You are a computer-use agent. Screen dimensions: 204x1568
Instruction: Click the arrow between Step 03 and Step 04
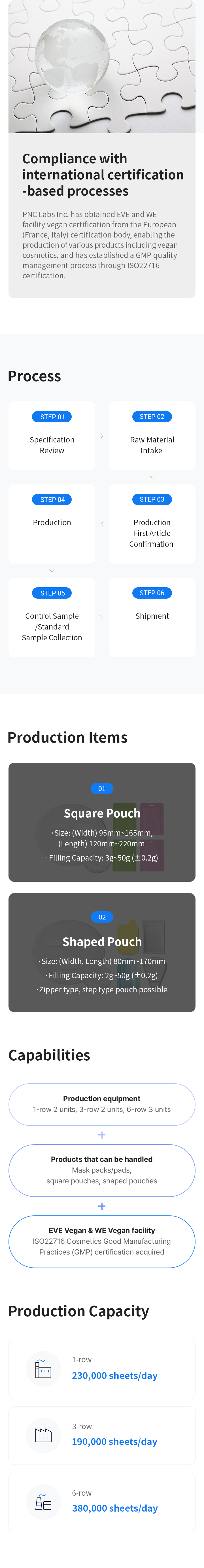coord(102,524)
